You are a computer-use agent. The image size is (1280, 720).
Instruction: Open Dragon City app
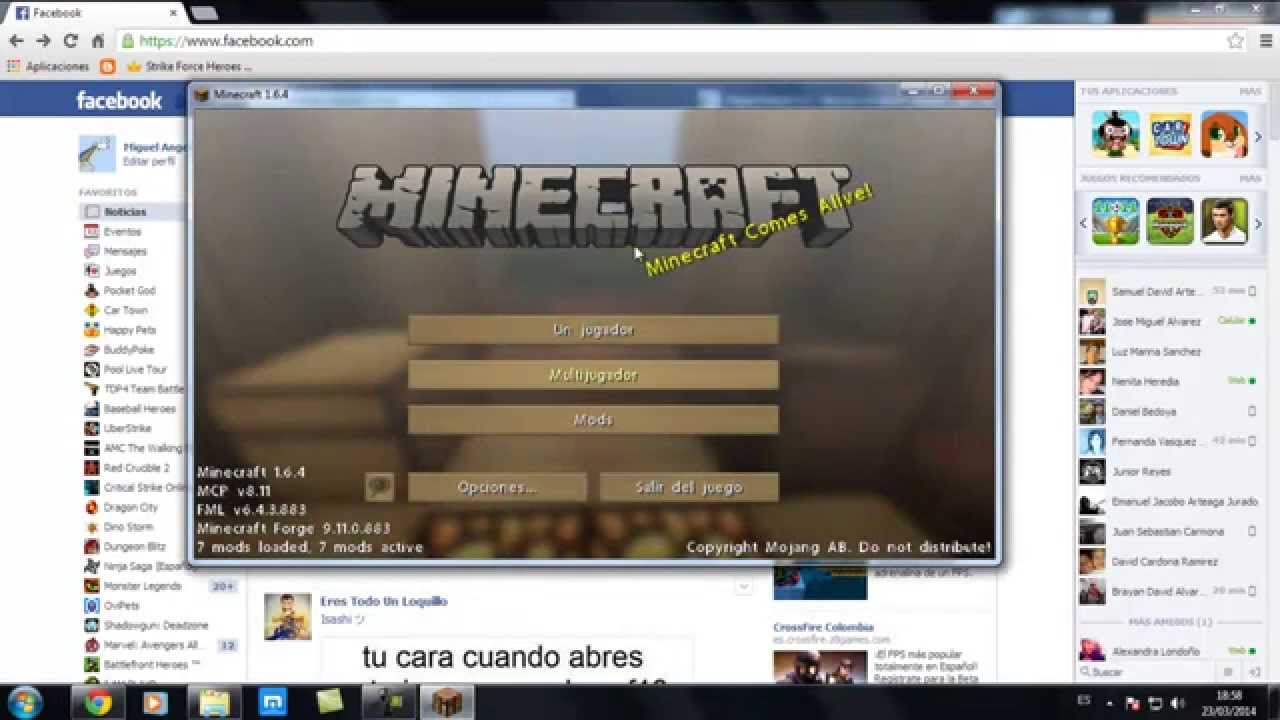[130, 507]
